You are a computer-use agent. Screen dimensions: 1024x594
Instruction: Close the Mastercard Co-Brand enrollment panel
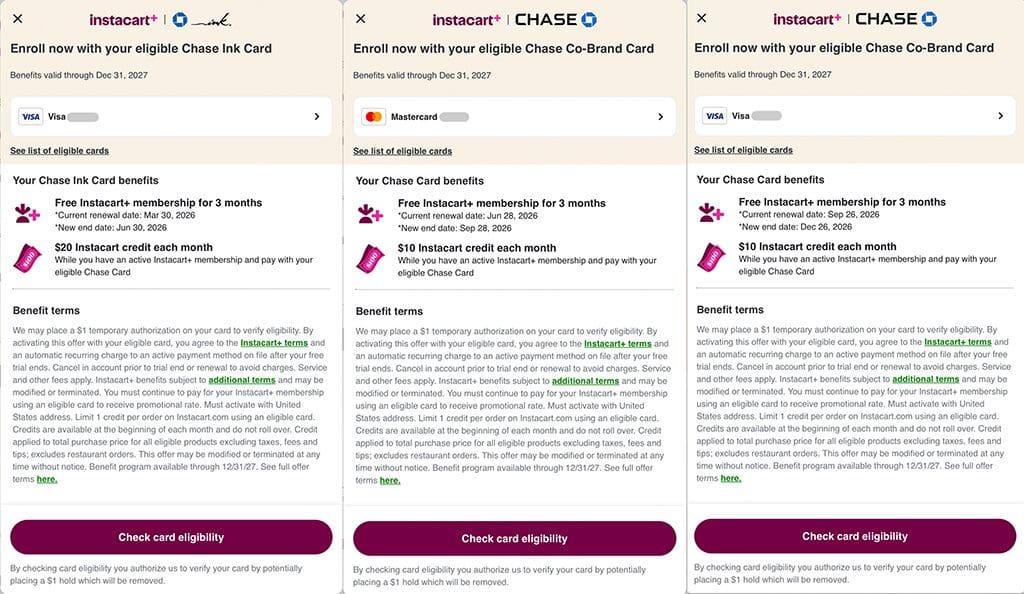point(361,19)
